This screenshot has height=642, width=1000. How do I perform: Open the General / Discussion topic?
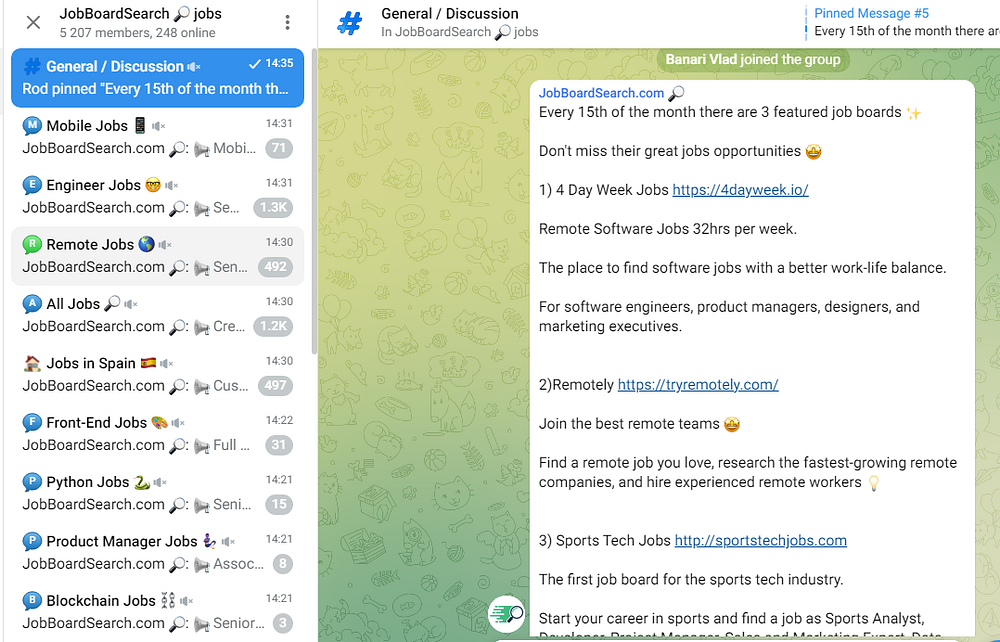pyautogui.click(x=158, y=78)
